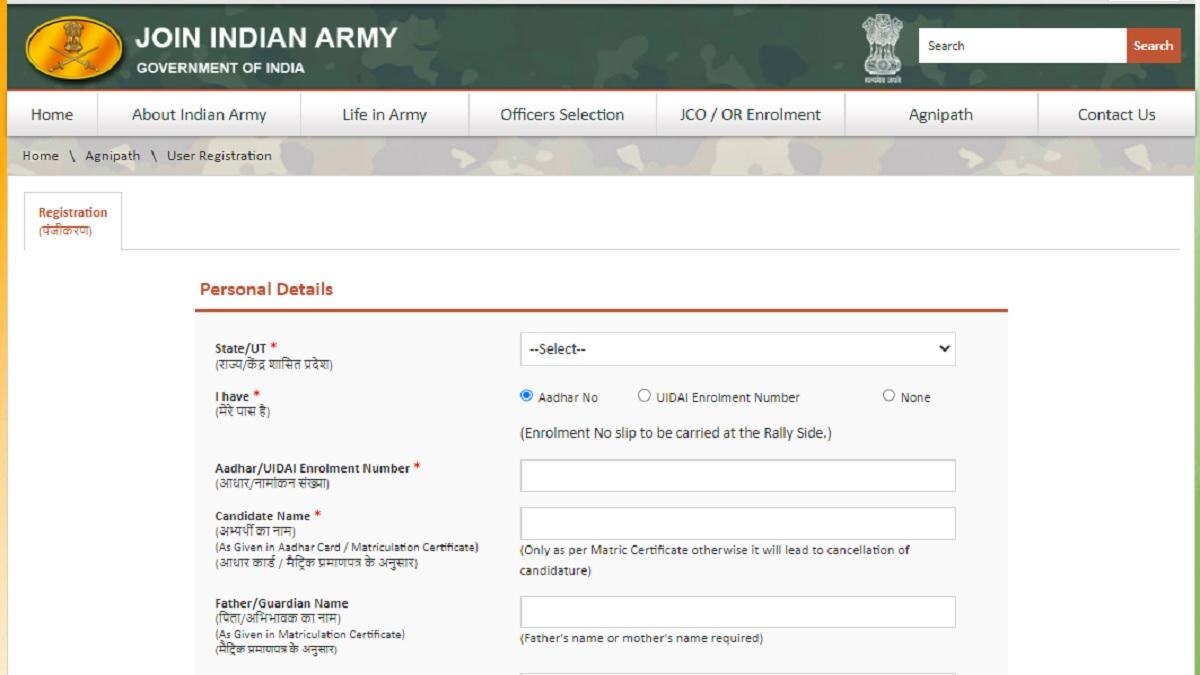Click the Candidate Name input field
The width and height of the screenshot is (1200, 675).
[x=737, y=522]
